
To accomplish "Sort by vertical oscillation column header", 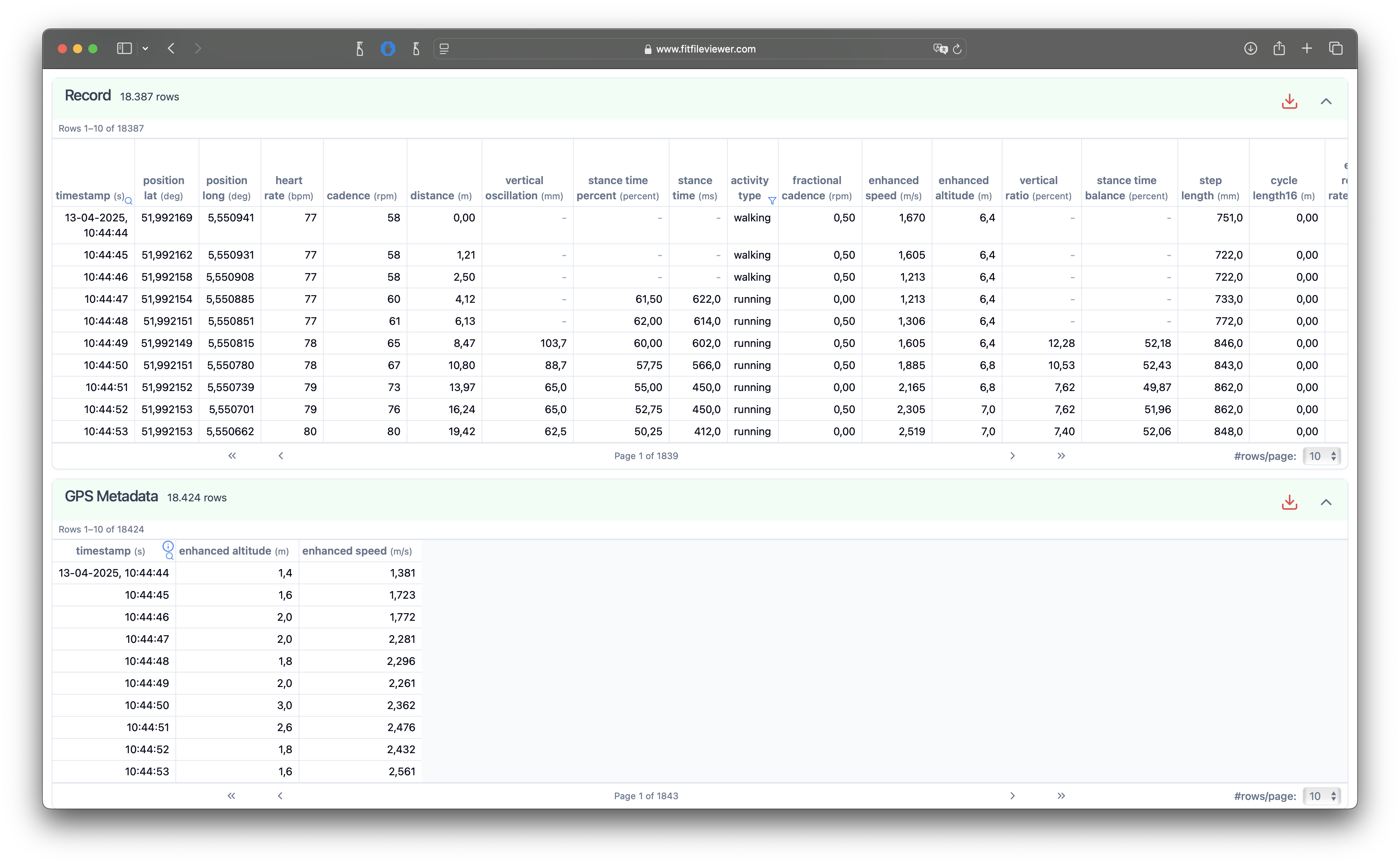I will (524, 188).
